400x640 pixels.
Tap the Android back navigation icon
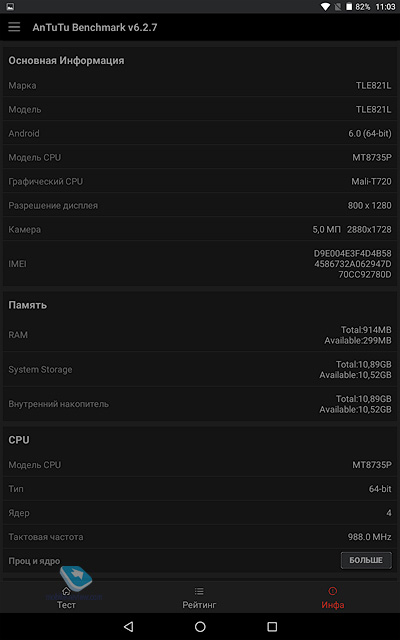[x=129, y=626]
